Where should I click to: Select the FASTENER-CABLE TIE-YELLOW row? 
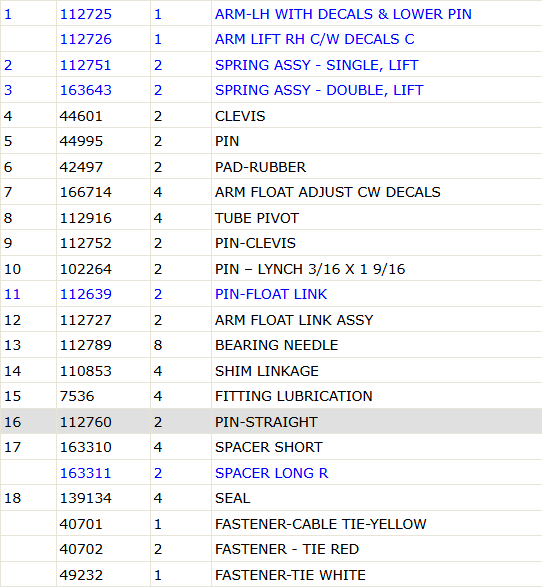[x=271, y=524]
